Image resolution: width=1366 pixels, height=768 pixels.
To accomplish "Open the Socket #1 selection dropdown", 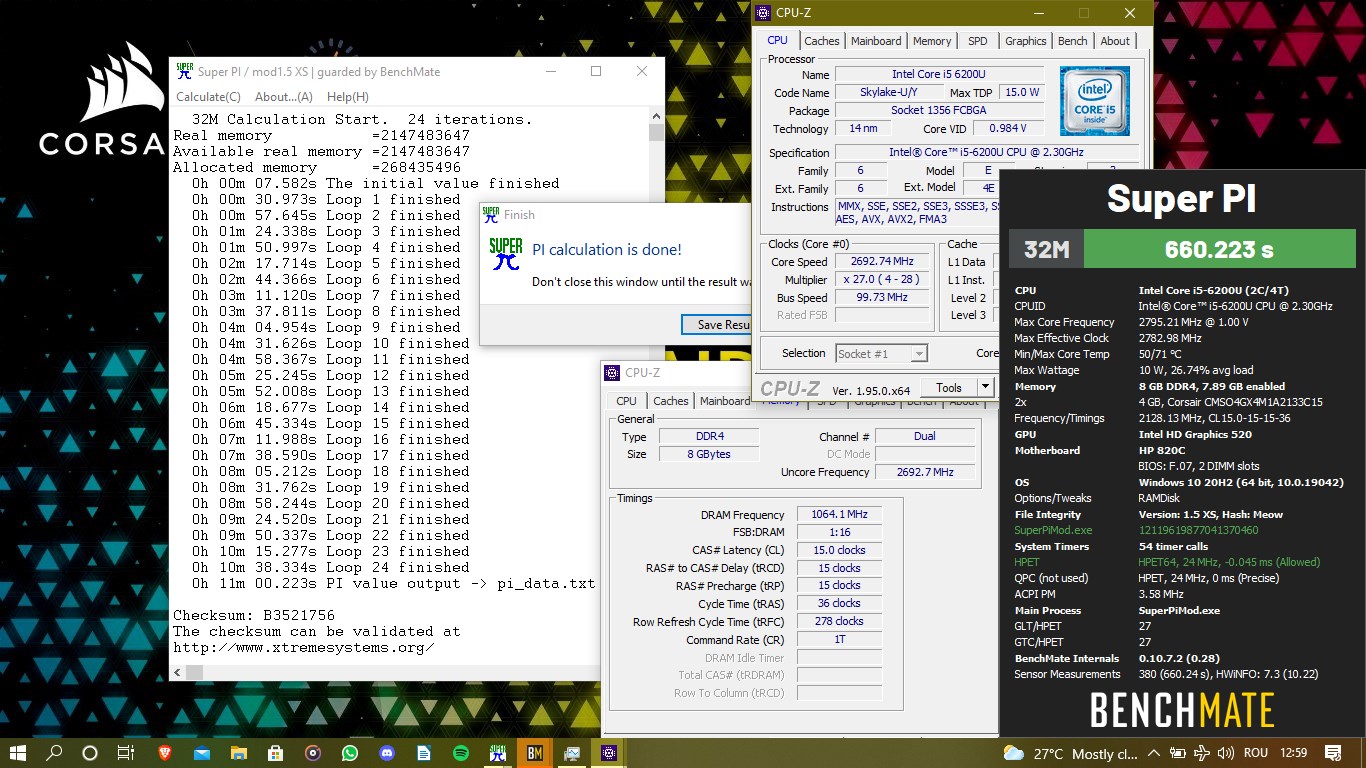I will [882, 353].
